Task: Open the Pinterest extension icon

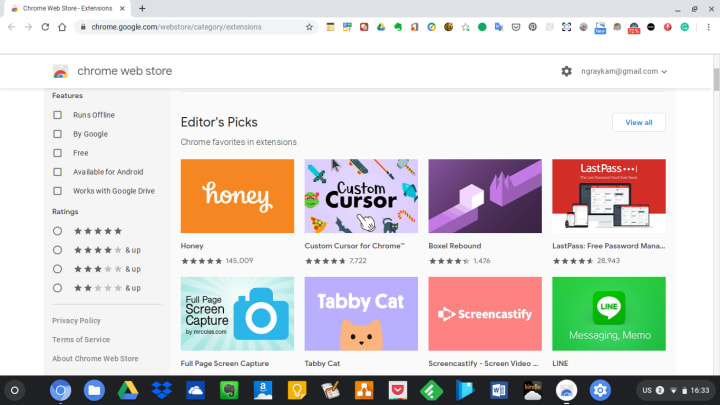Action: 533,27
